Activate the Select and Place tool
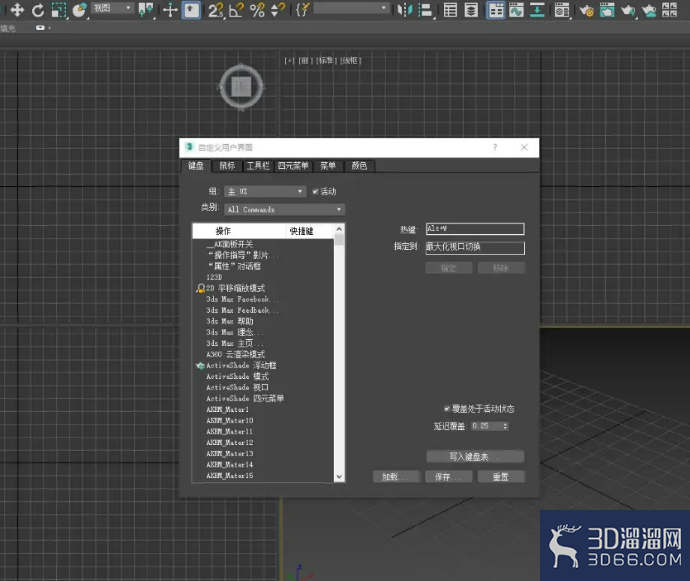The width and height of the screenshot is (690, 581). (x=80, y=10)
